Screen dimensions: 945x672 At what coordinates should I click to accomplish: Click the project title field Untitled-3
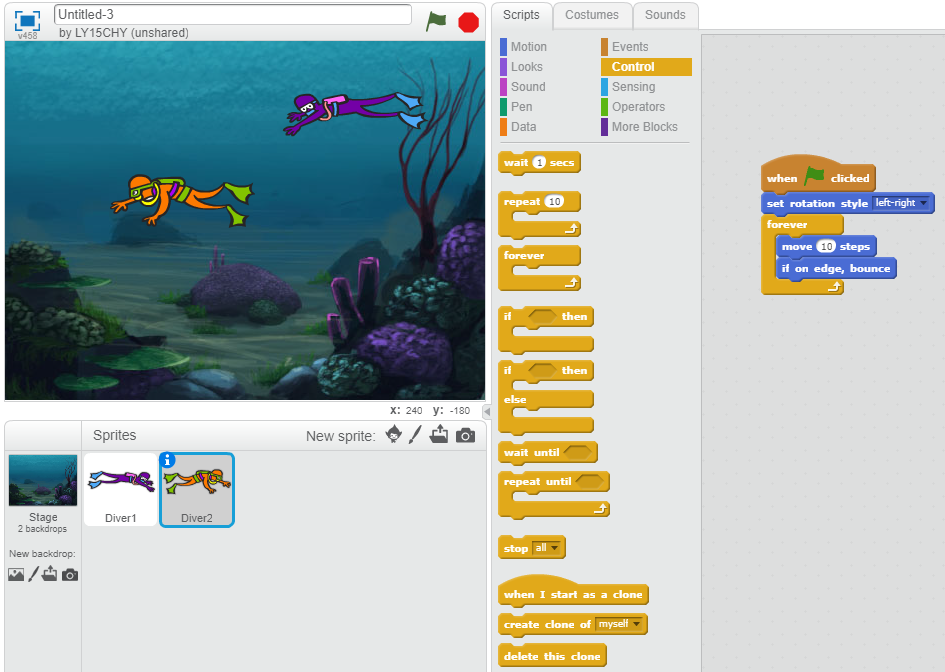232,14
